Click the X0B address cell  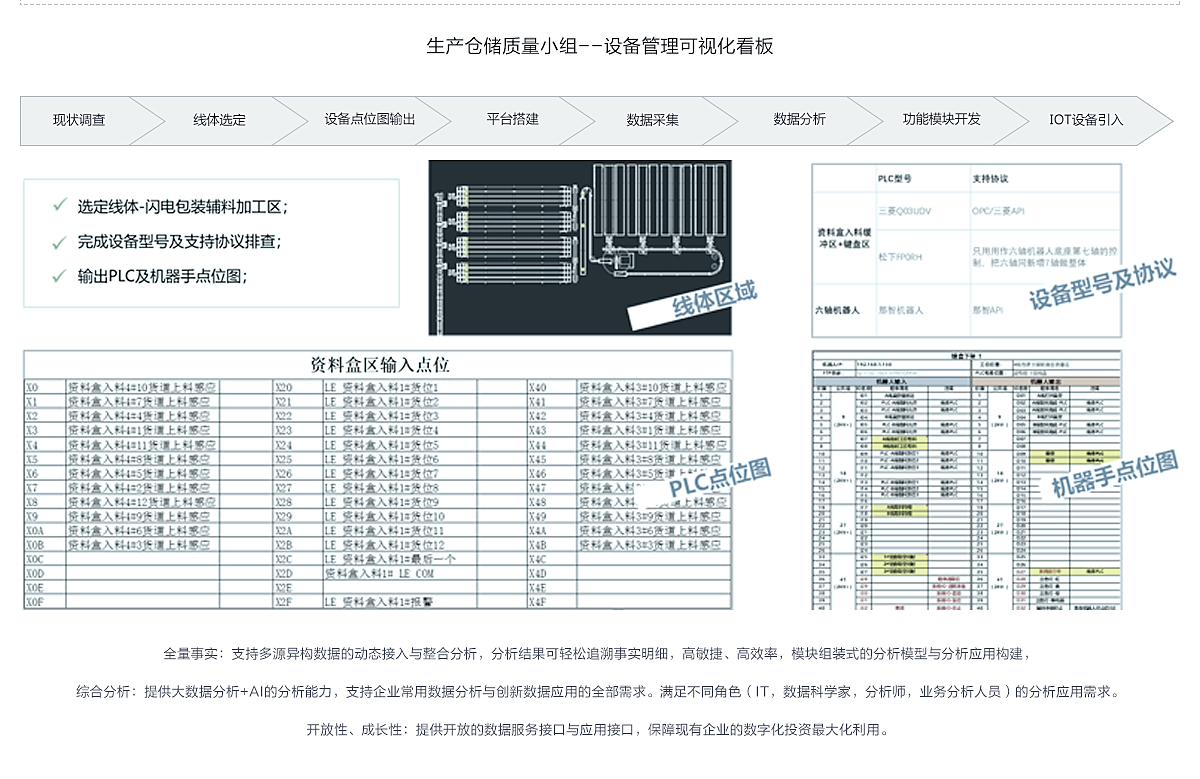(45, 545)
